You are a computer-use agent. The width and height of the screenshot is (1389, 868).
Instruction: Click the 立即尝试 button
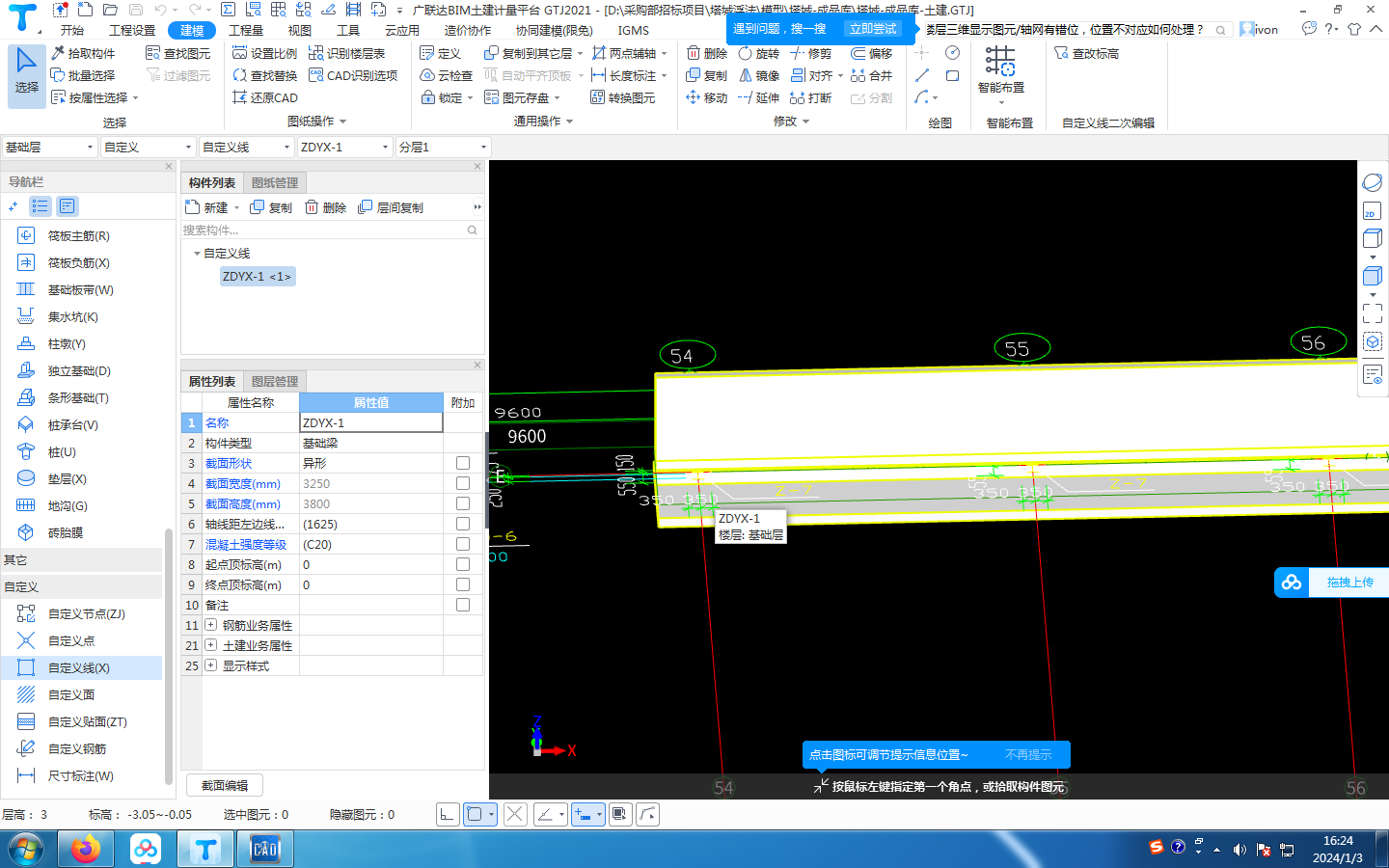click(873, 29)
